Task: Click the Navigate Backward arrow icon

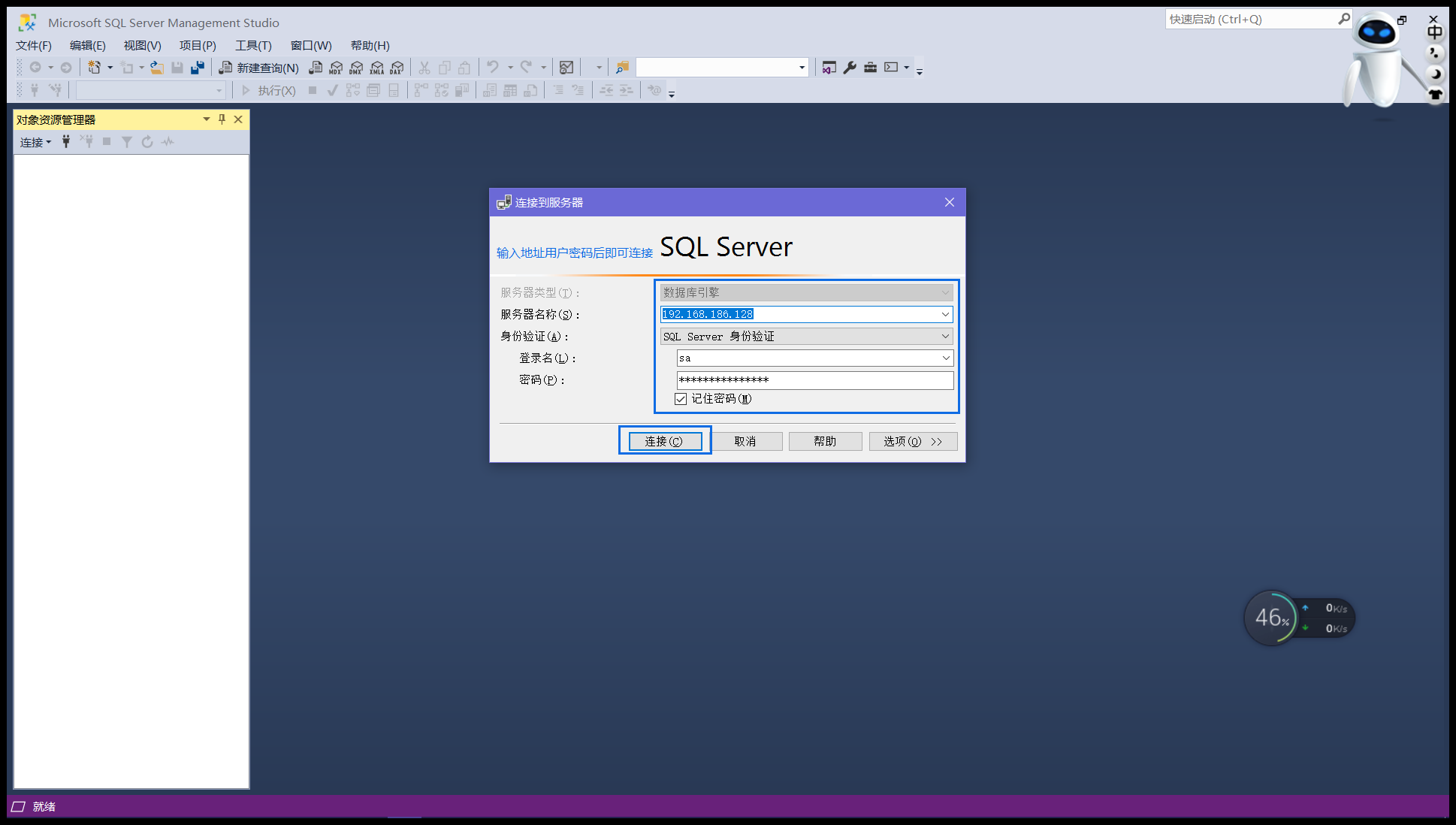Action: point(35,68)
